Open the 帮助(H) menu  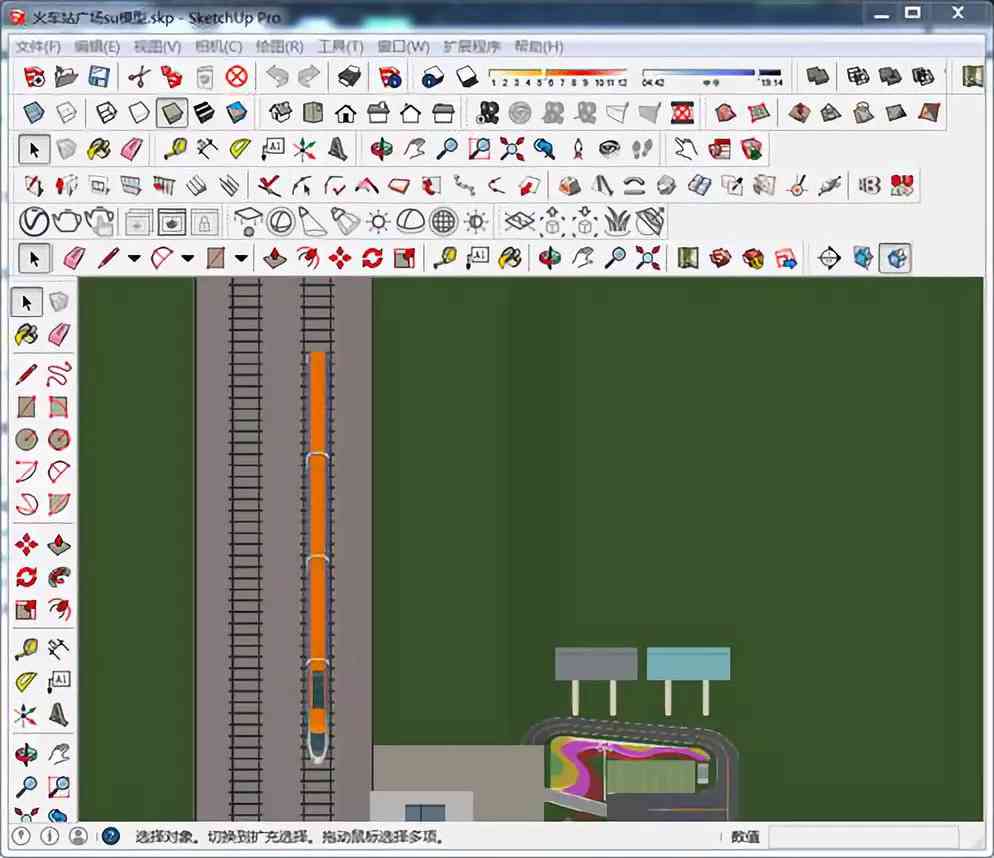(539, 47)
